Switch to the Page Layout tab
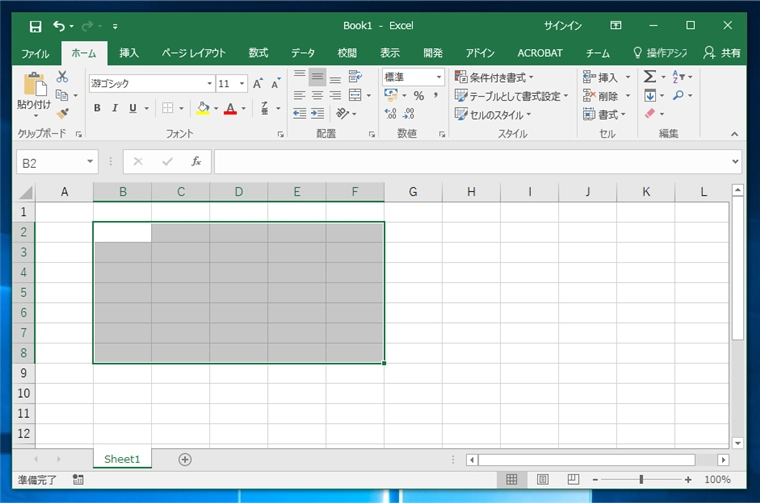760x503 pixels. pos(194,53)
